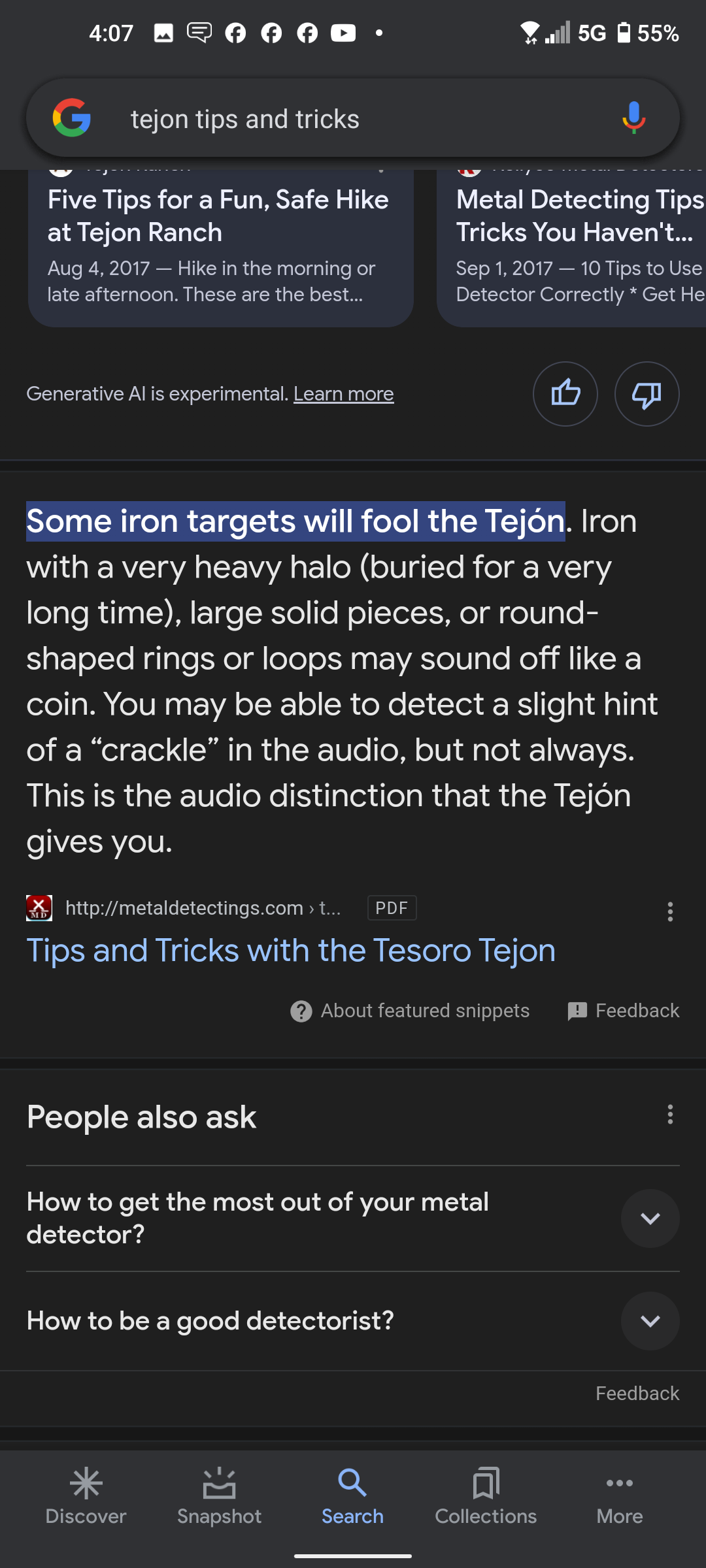
Task: Follow the Learn more link
Action: [x=343, y=394]
